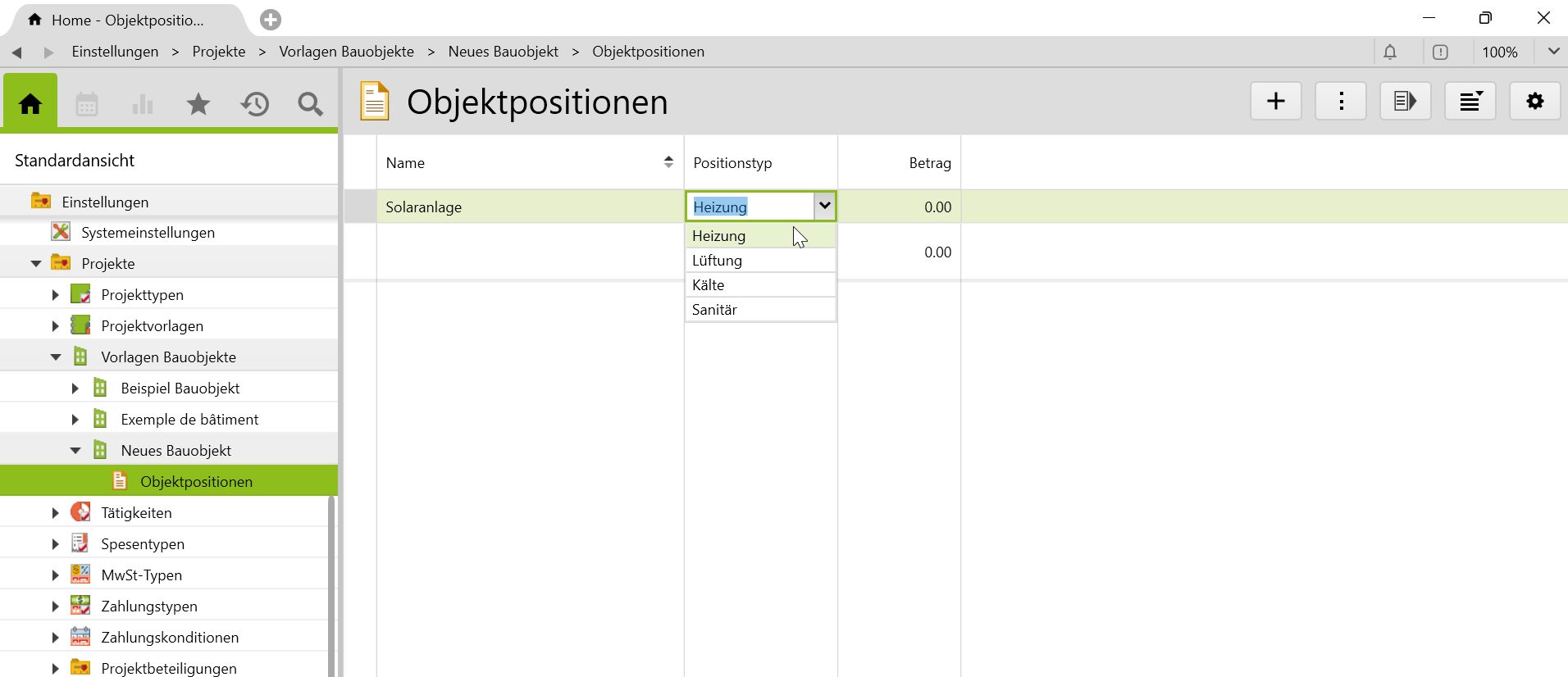Sort by the Name column header
This screenshot has height=677, width=1568.
(405, 163)
